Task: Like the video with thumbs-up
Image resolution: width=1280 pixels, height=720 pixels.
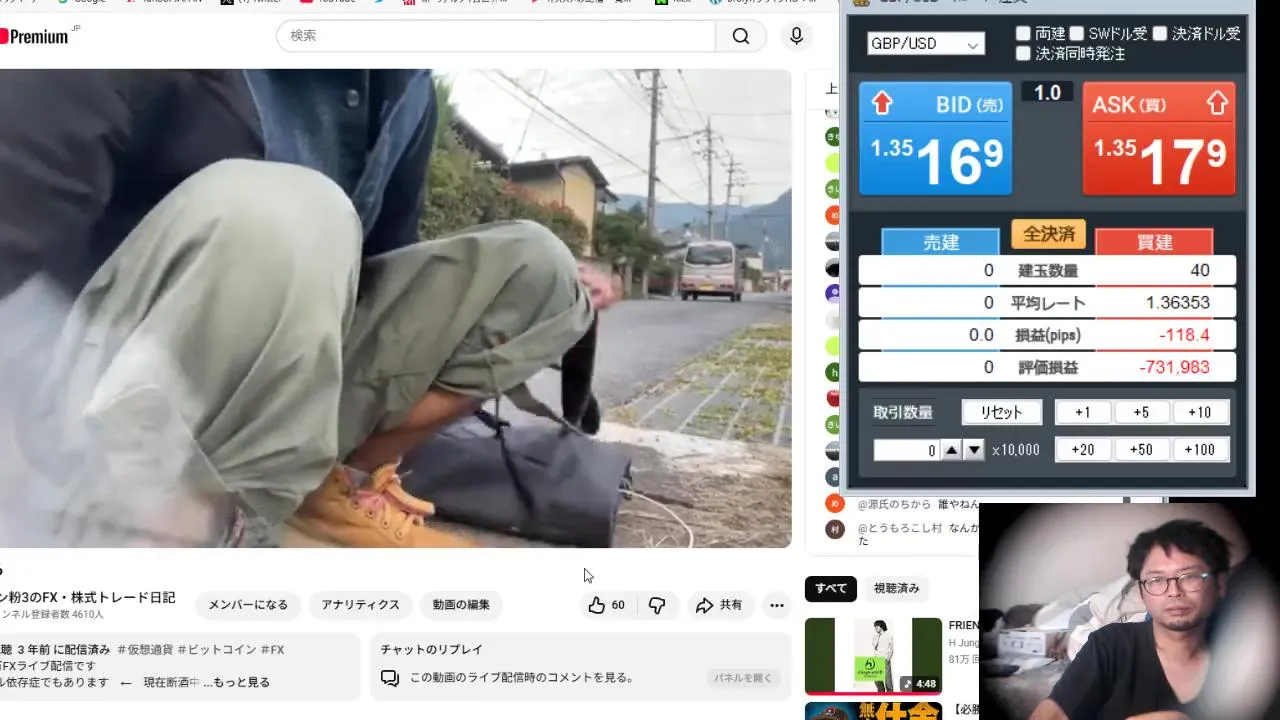Action: (606, 605)
